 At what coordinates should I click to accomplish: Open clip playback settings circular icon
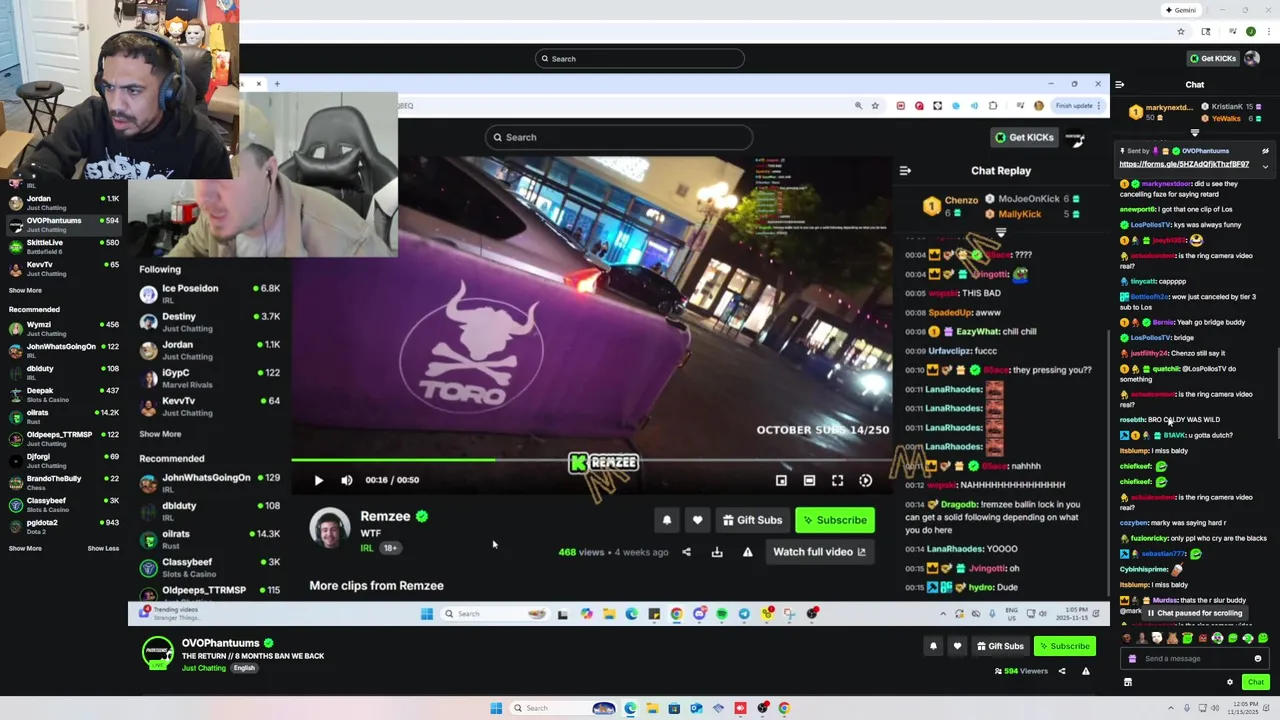pos(865,480)
